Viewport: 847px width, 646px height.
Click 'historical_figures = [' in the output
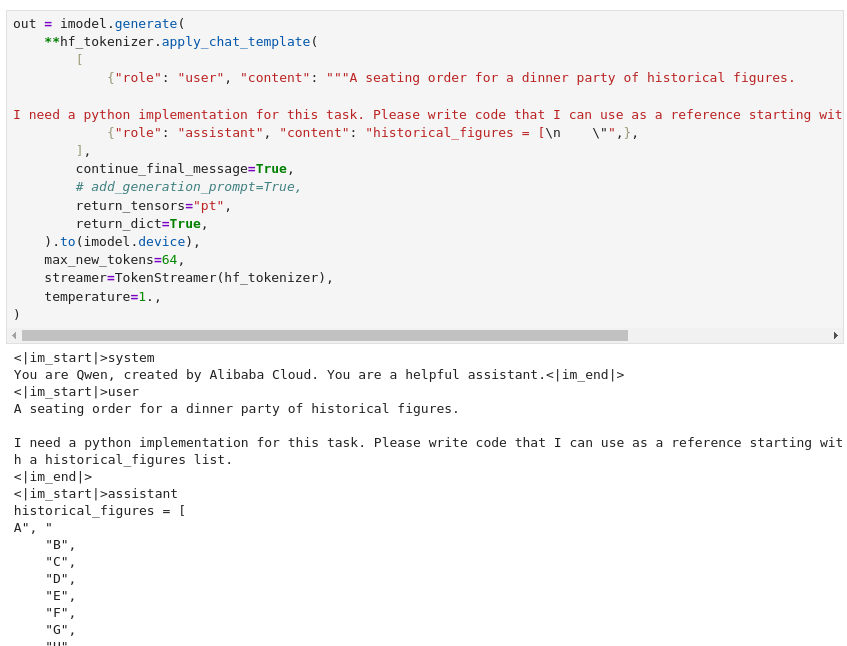(99, 510)
